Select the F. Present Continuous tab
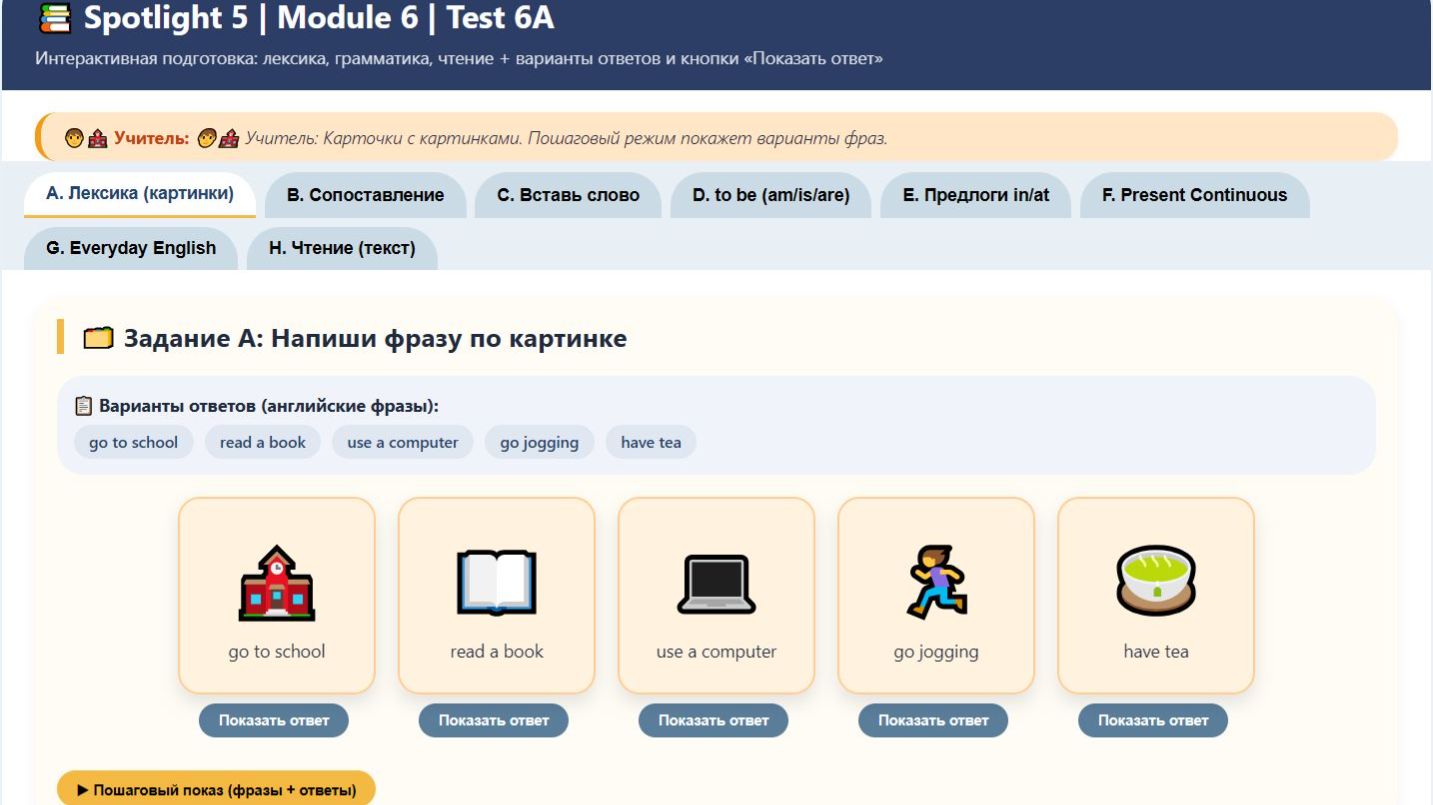1433x805 pixels. click(x=1194, y=195)
